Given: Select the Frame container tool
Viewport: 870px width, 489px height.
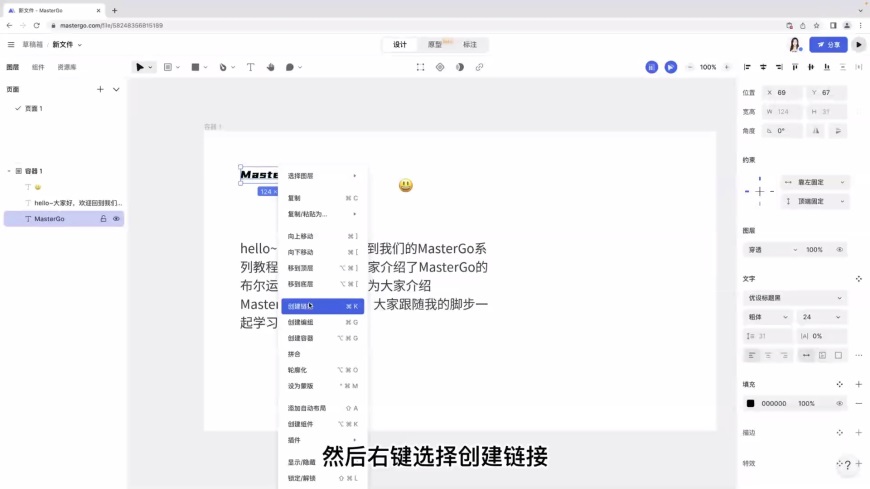Looking at the screenshot, I should coord(168,67).
